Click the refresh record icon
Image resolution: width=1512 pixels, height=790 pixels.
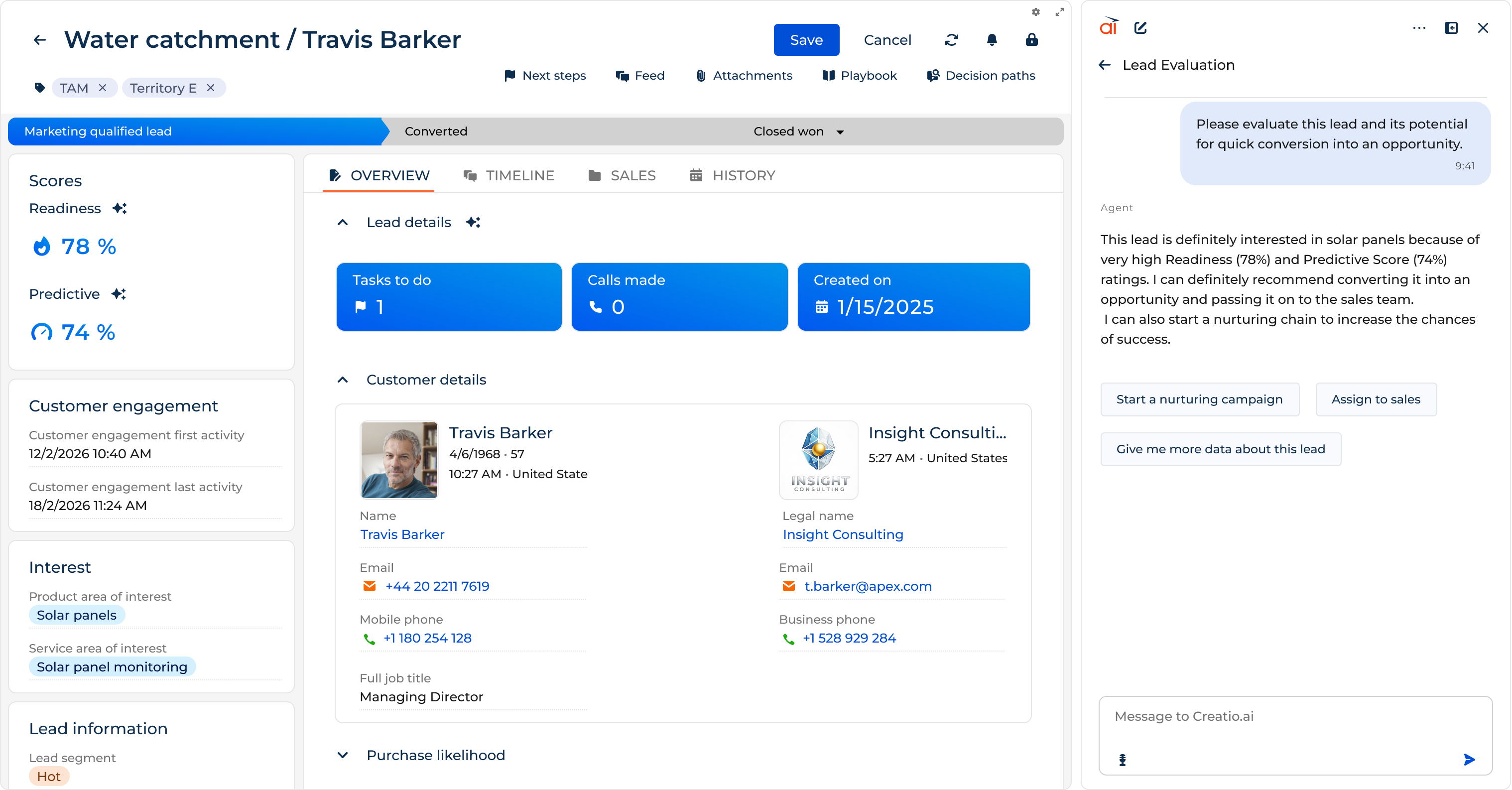tap(952, 40)
